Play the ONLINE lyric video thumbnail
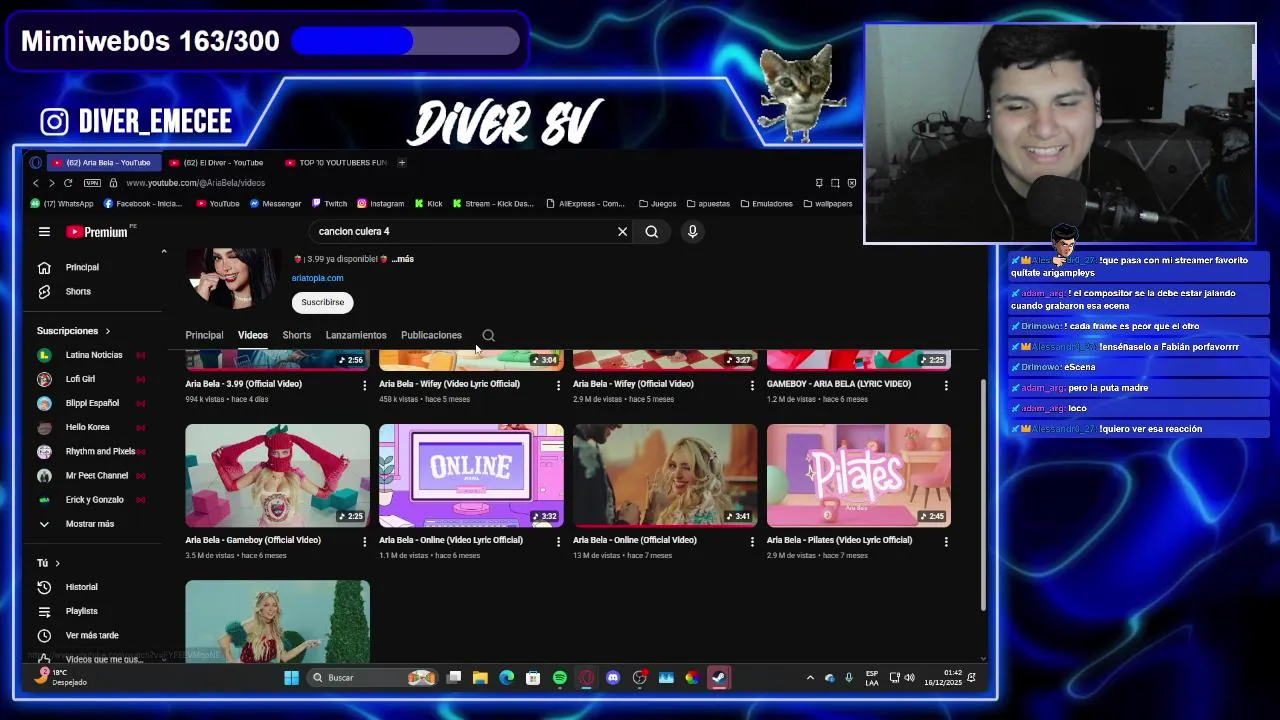 (471, 475)
